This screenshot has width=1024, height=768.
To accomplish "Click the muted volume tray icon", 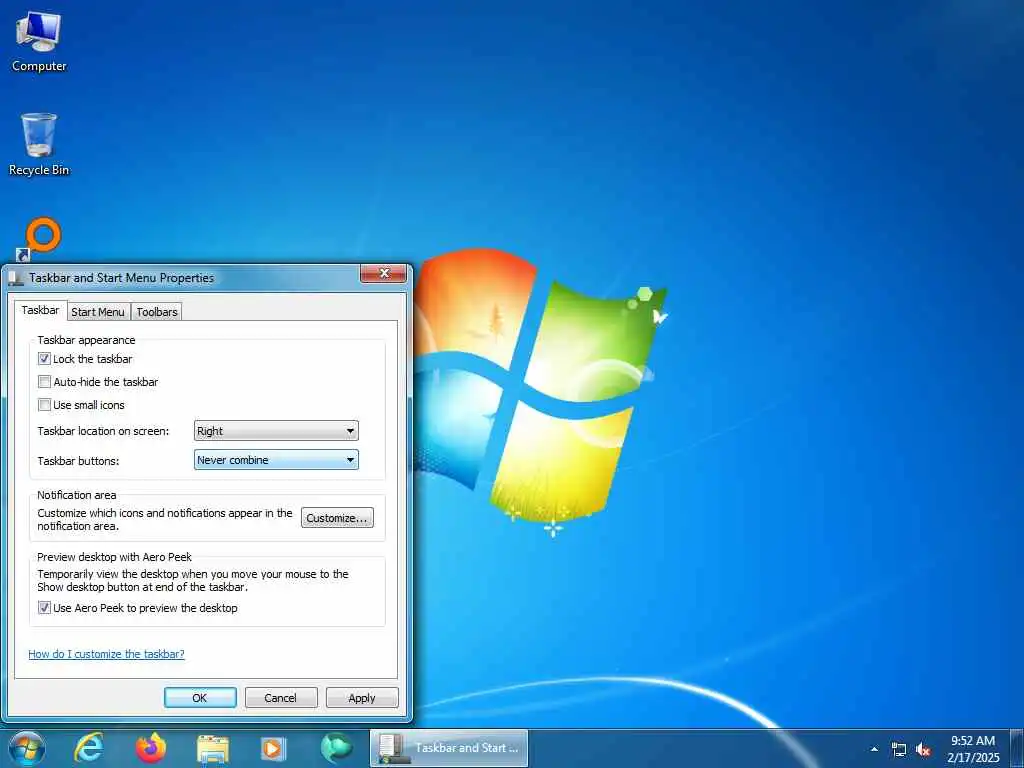I will pyautogui.click(x=923, y=749).
